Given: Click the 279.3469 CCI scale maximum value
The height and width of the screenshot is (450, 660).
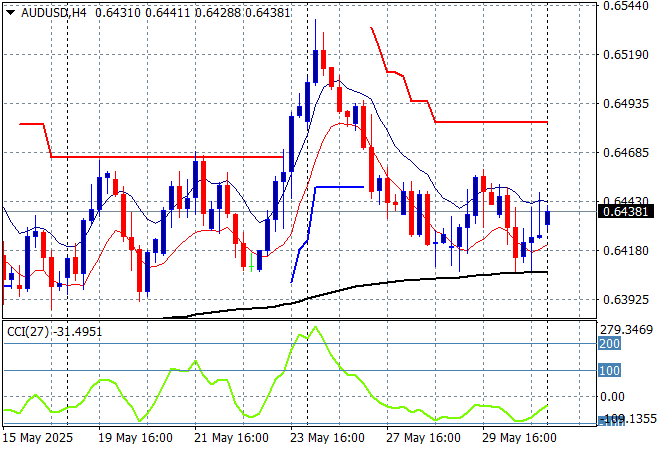Looking at the screenshot, I should coord(630,329).
